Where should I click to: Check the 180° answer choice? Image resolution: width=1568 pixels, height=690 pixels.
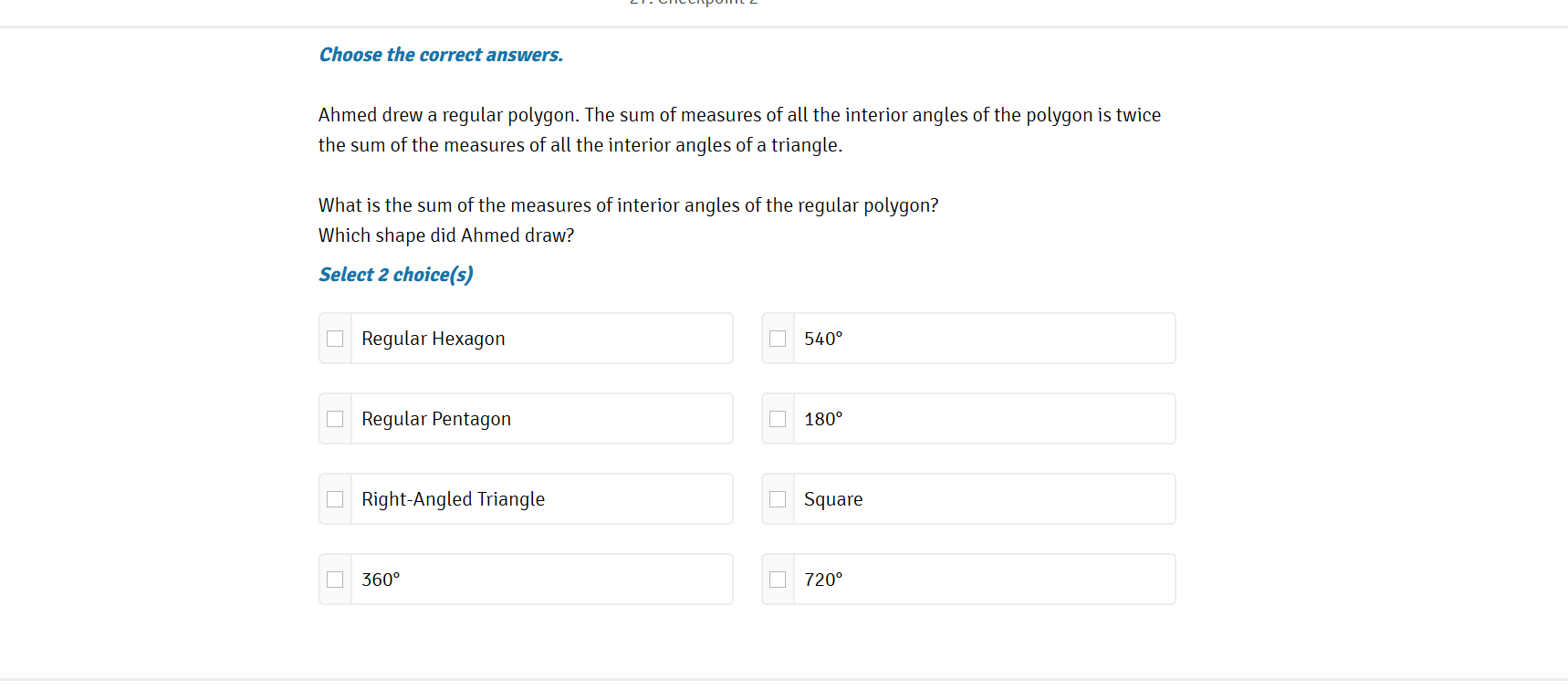click(778, 418)
